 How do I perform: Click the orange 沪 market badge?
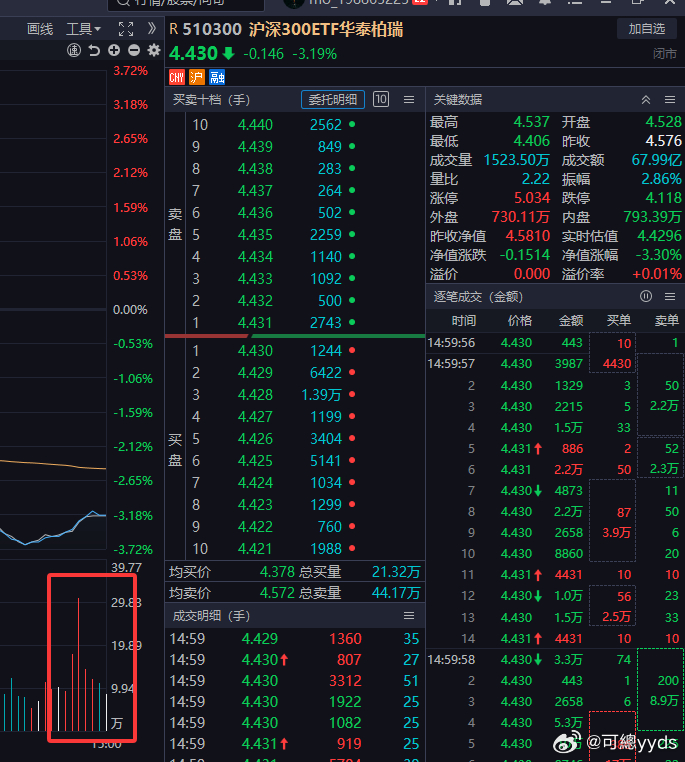[197, 77]
